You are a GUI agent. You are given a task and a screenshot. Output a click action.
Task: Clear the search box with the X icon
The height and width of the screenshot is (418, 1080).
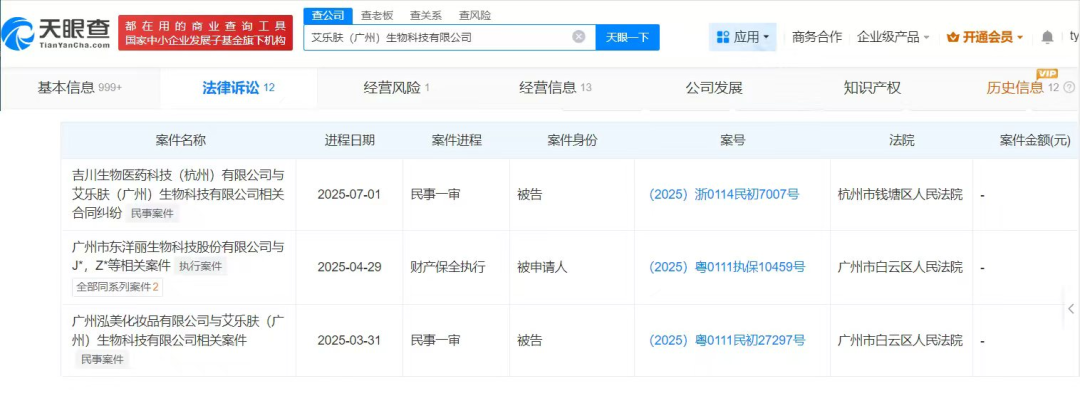[579, 37]
